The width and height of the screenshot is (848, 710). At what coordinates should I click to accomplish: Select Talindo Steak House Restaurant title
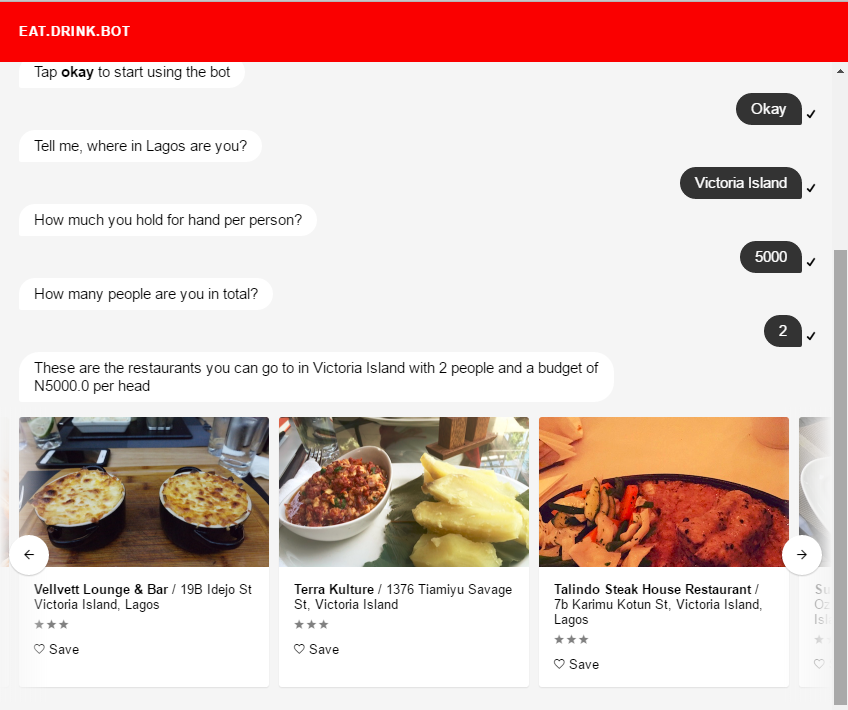(x=652, y=589)
